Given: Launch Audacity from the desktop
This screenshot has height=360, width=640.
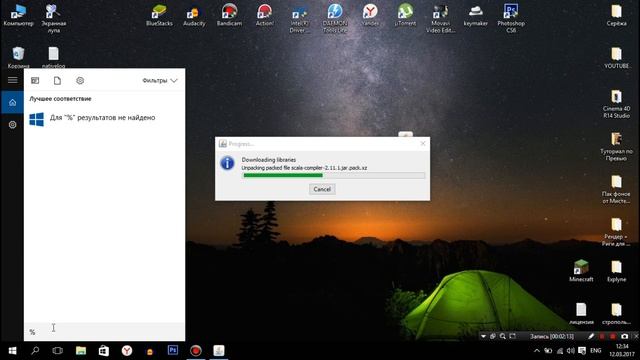Looking at the screenshot, I should tap(194, 16).
